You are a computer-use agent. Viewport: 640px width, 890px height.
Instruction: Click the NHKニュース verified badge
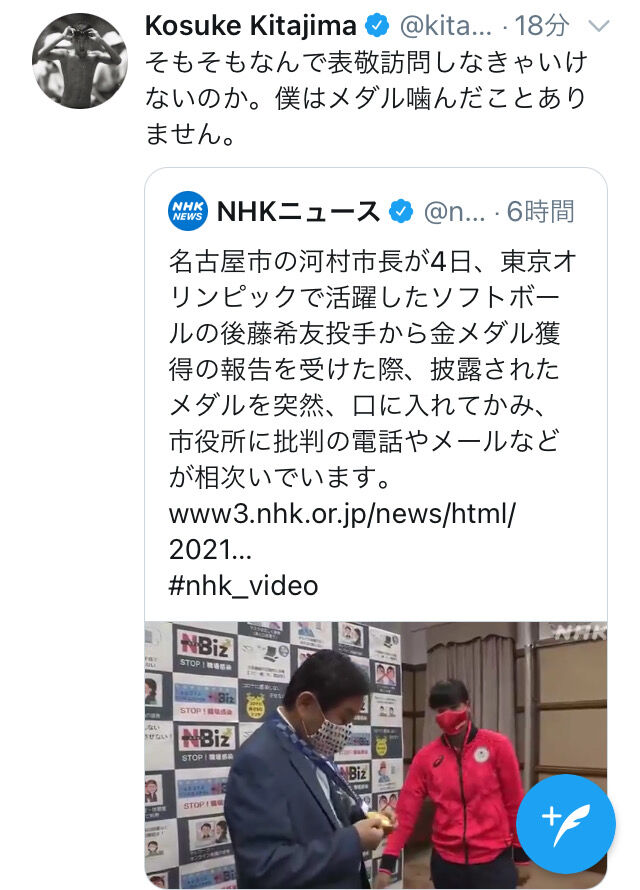click(401, 212)
